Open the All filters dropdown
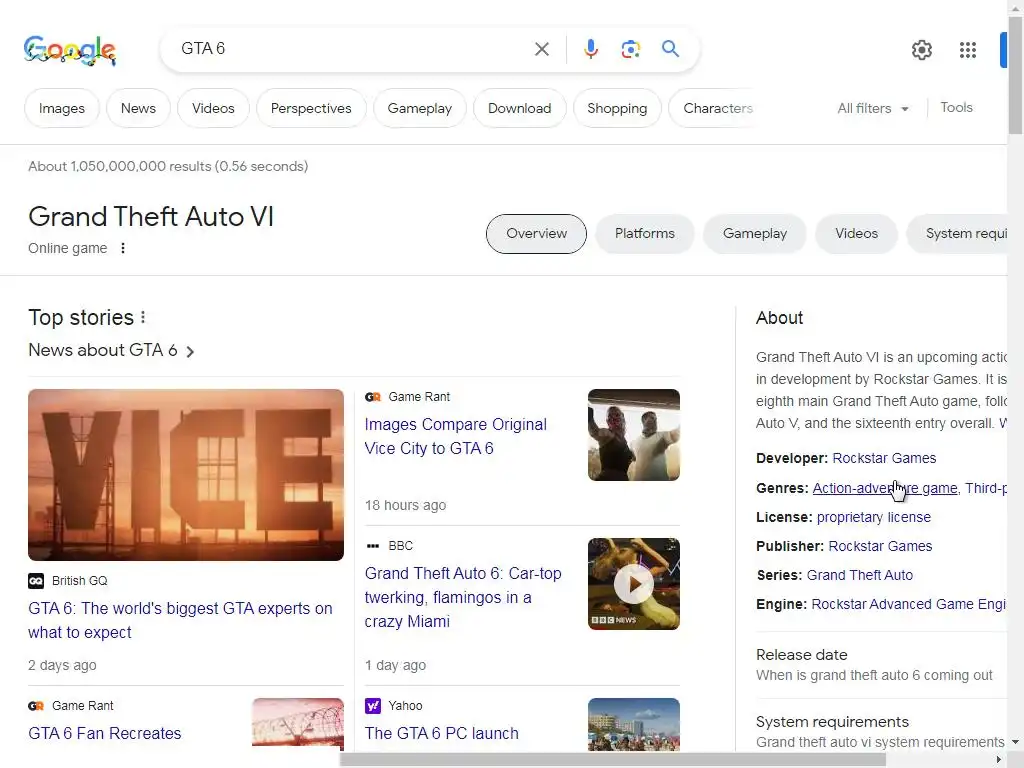Image resolution: width=1024 pixels, height=768 pixels. click(x=873, y=108)
